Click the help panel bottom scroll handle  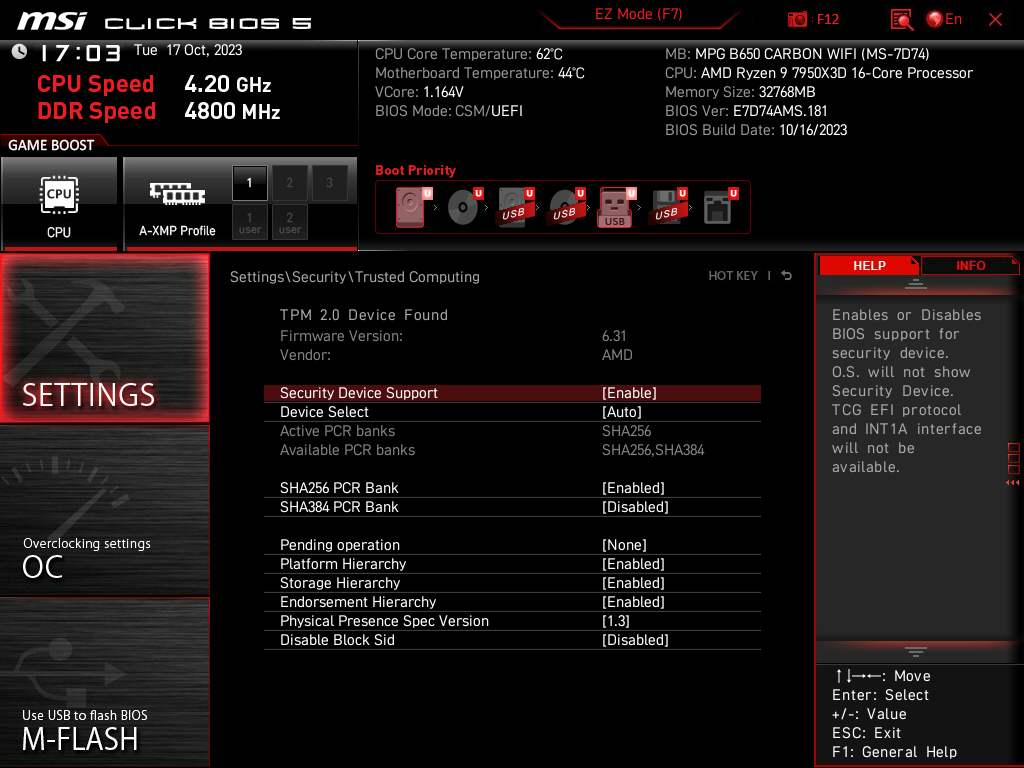(x=915, y=652)
